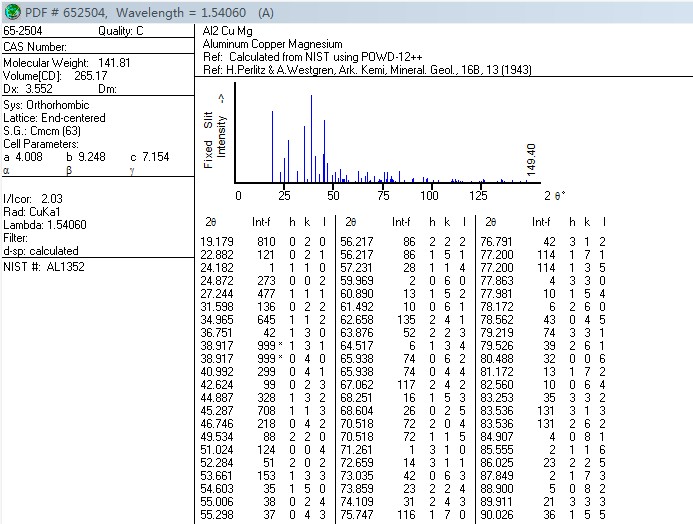693x524 pixels.
Task: Click 'd-sp: calculated'
Action: coord(41,251)
